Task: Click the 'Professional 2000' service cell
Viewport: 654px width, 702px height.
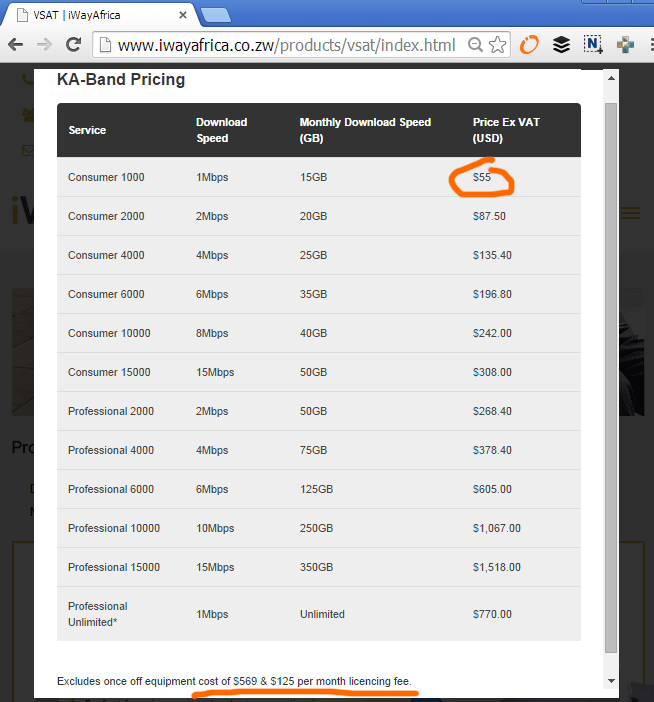Action: pos(111,411)
